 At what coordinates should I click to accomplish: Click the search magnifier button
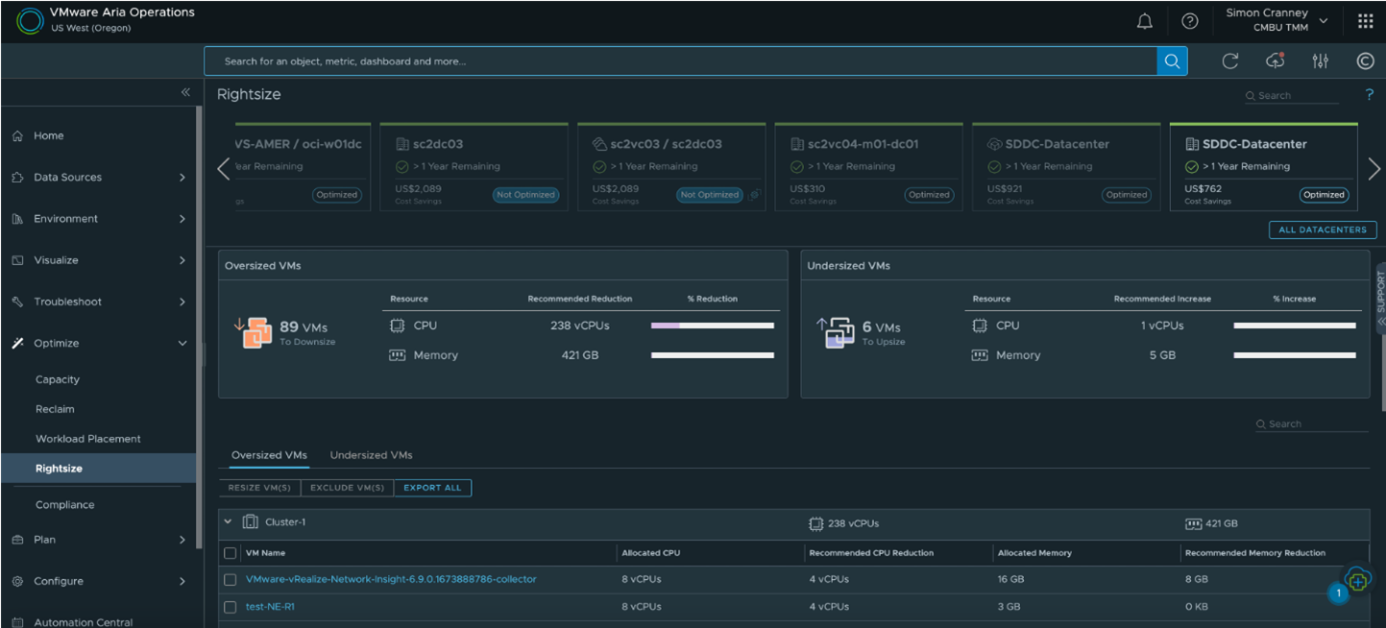pos(1172,61)
